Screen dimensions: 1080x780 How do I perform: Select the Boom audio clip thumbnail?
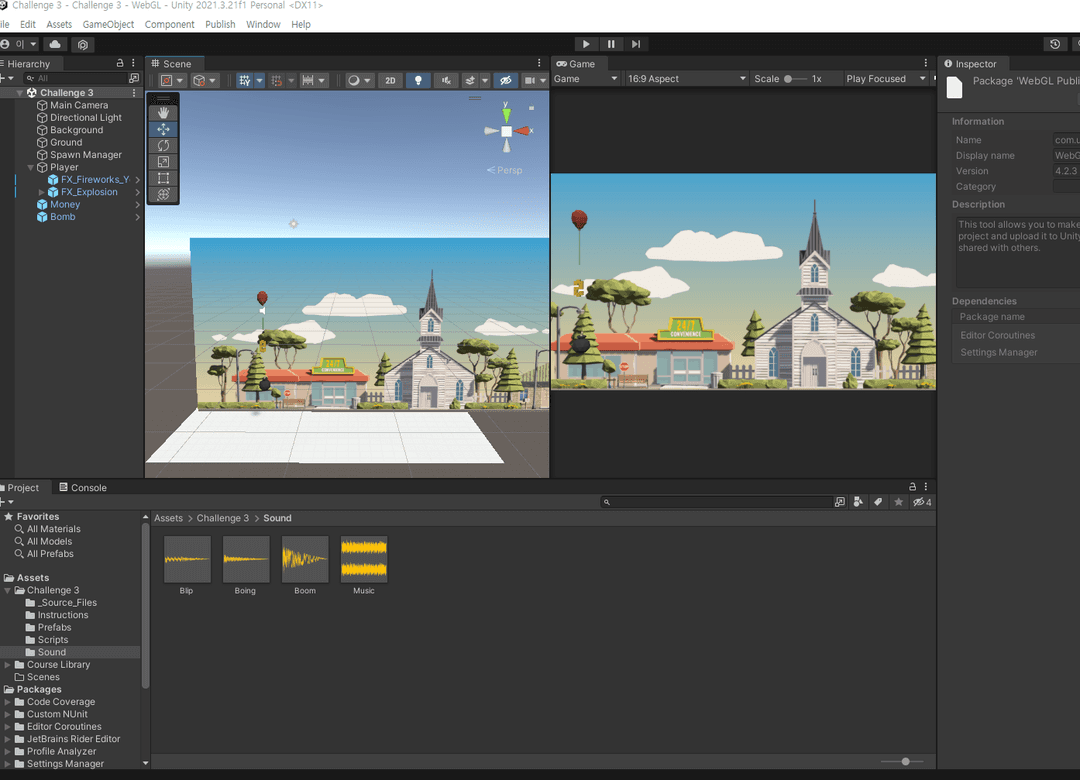click(305, 560)
